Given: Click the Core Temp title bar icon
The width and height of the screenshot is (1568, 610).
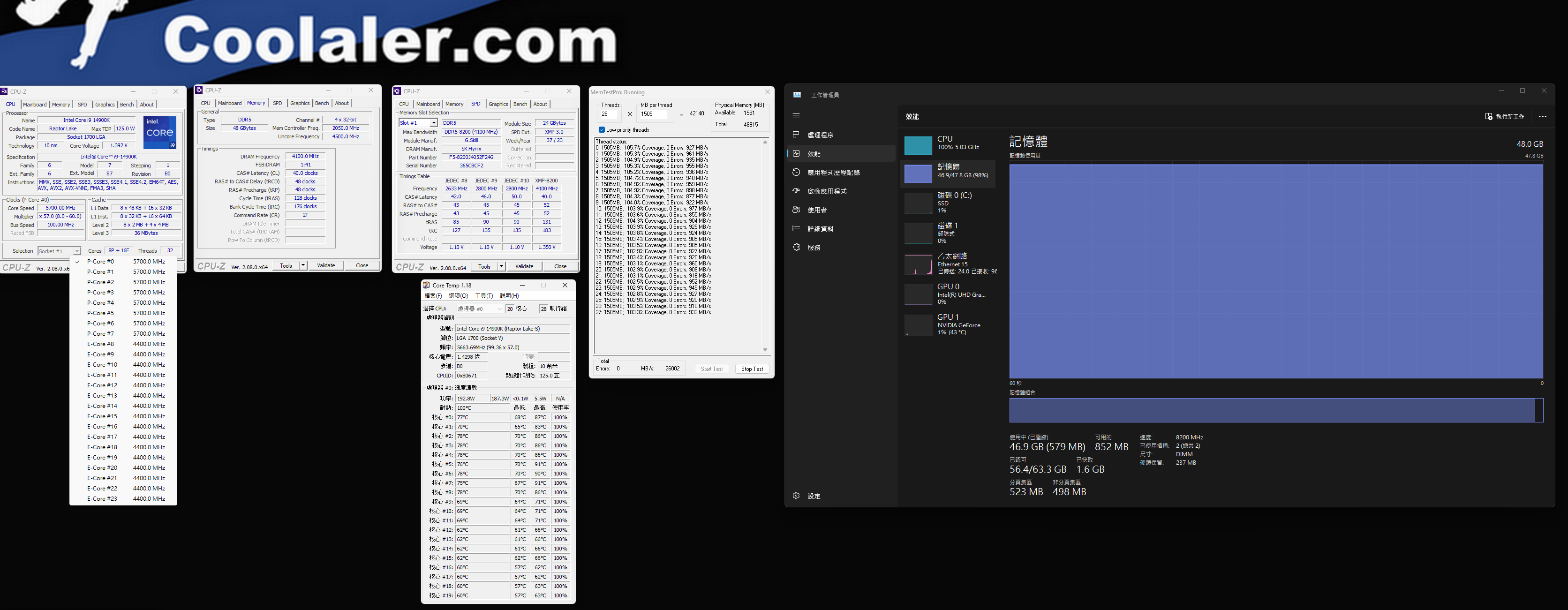Looking at the screenshot, I should [427, 285].
